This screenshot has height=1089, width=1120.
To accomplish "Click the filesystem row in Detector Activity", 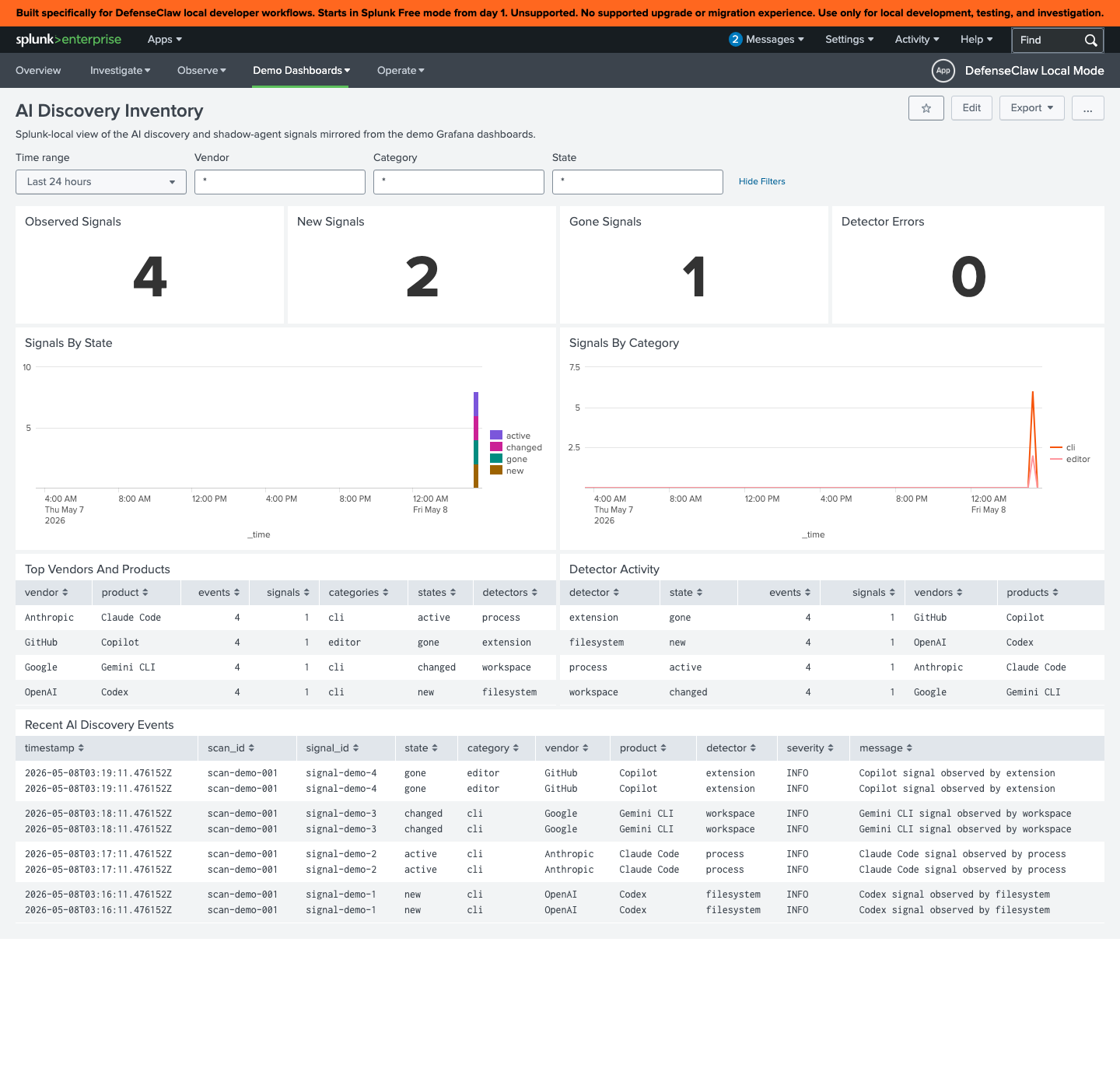I will (x=832, y=643).
